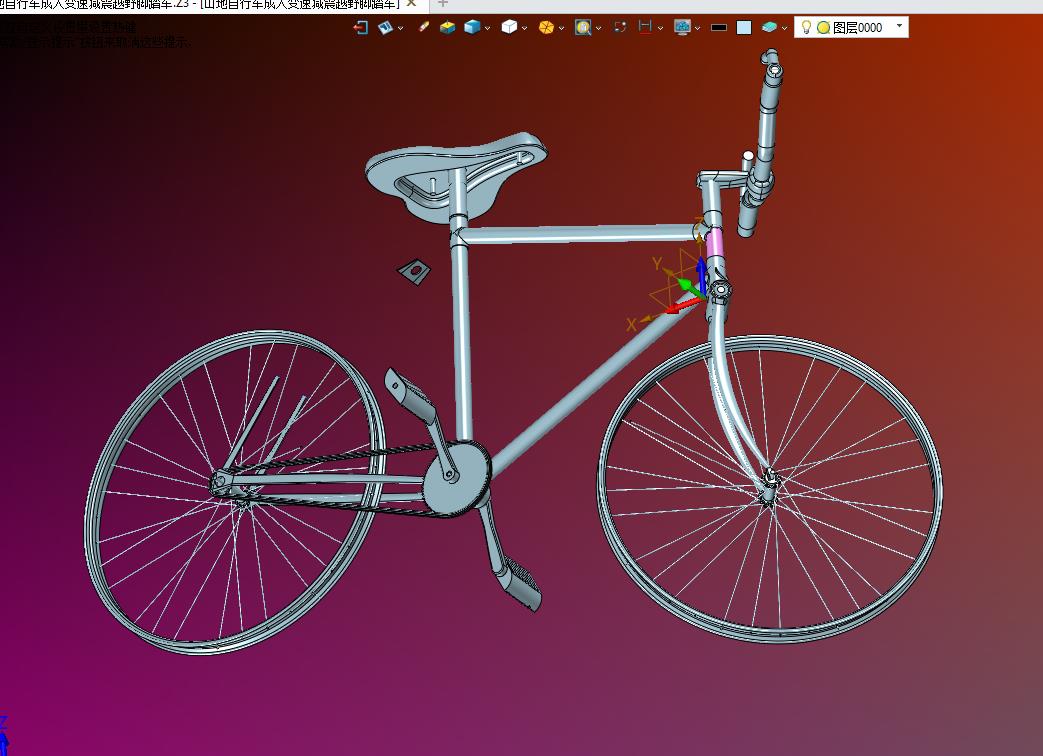1043x756 pixels.
Task: Select the blue shaded cube display icon
Action: [x=472, y=27]
